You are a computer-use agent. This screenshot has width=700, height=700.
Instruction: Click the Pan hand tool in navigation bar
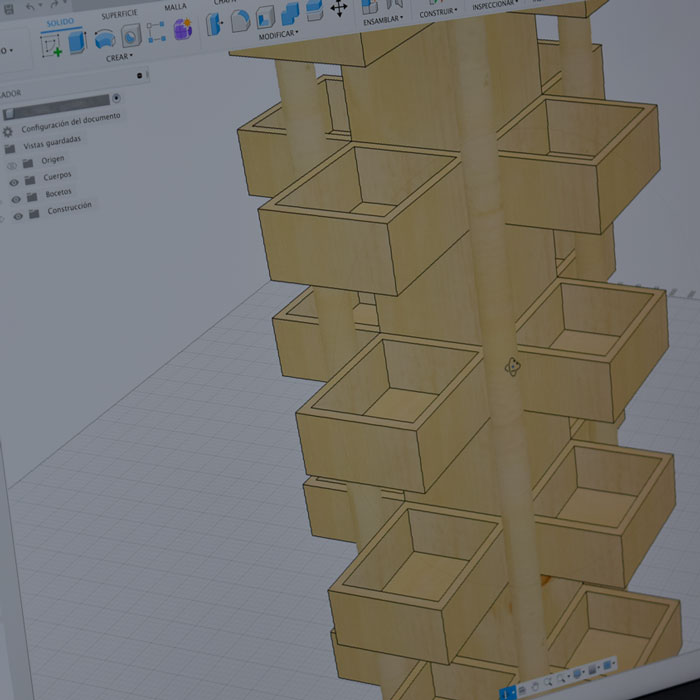[535, 682]
